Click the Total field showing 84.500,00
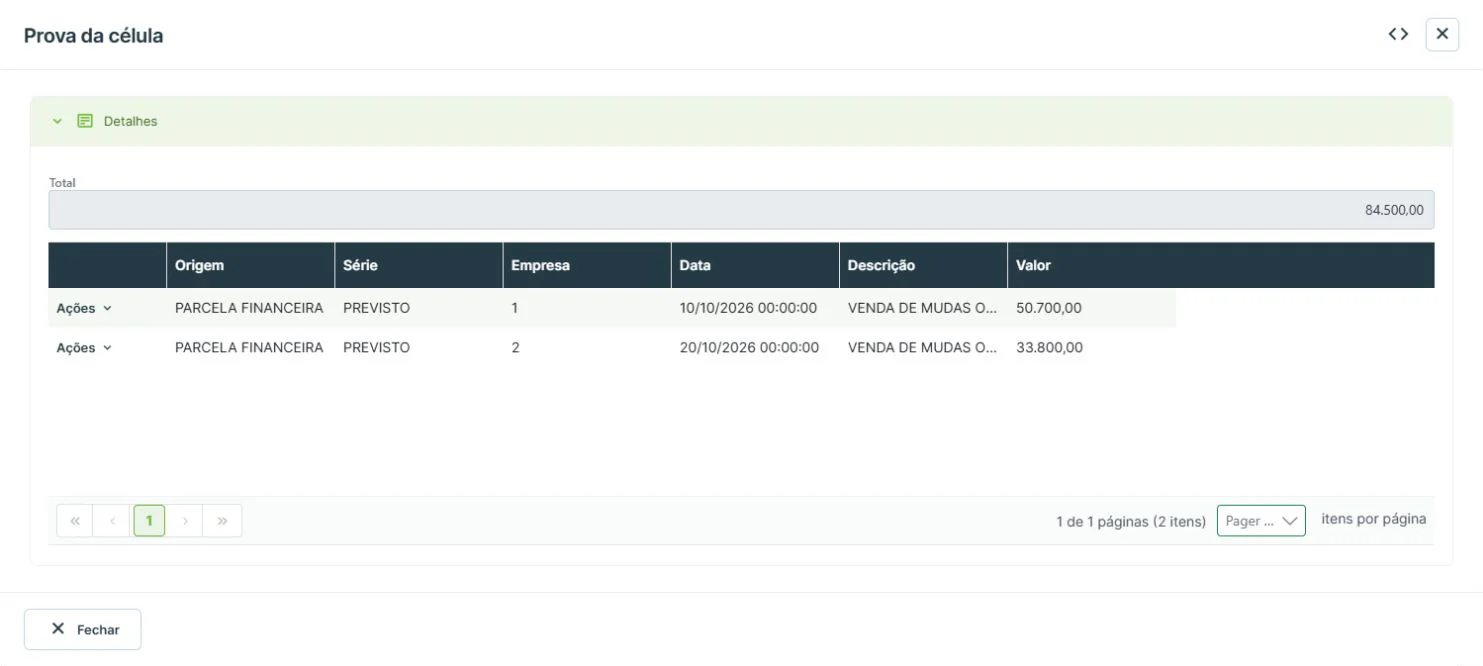The height and width of the screenshot is (666, 1483). pyautogui.click(x=741, y=210)
